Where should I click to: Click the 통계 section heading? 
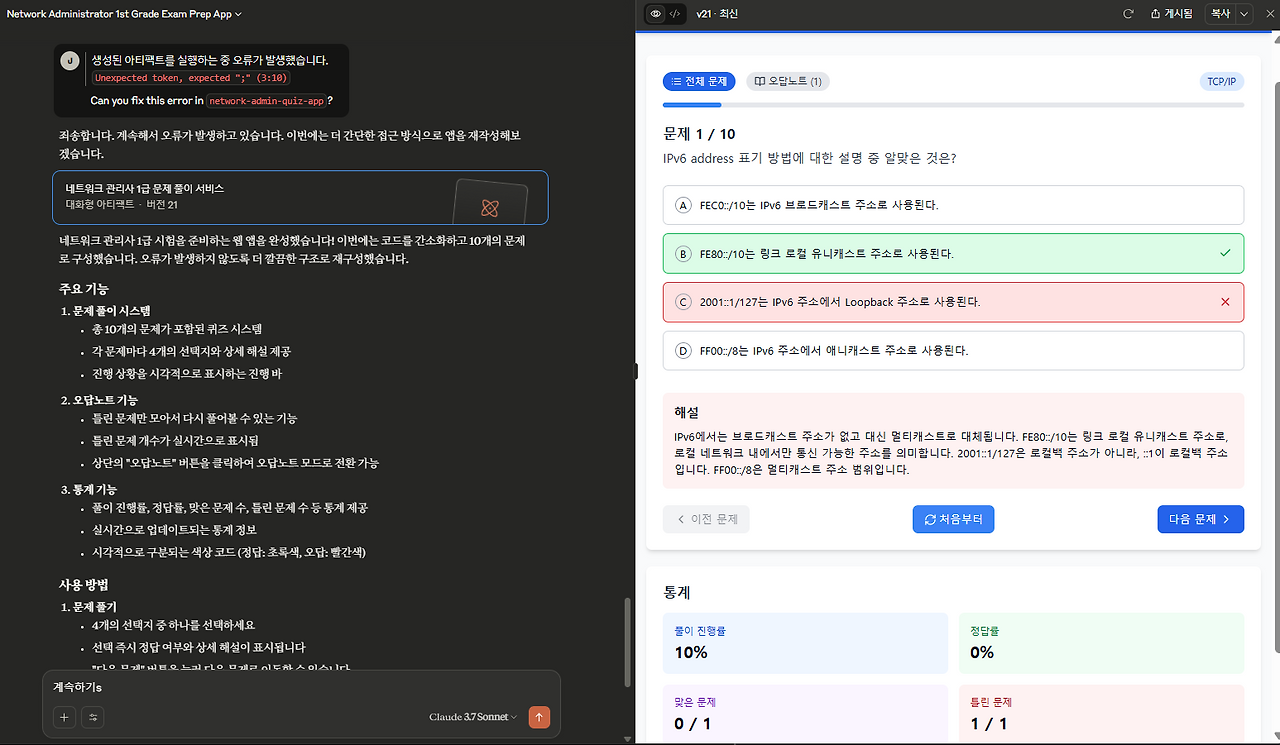(677, 593)
